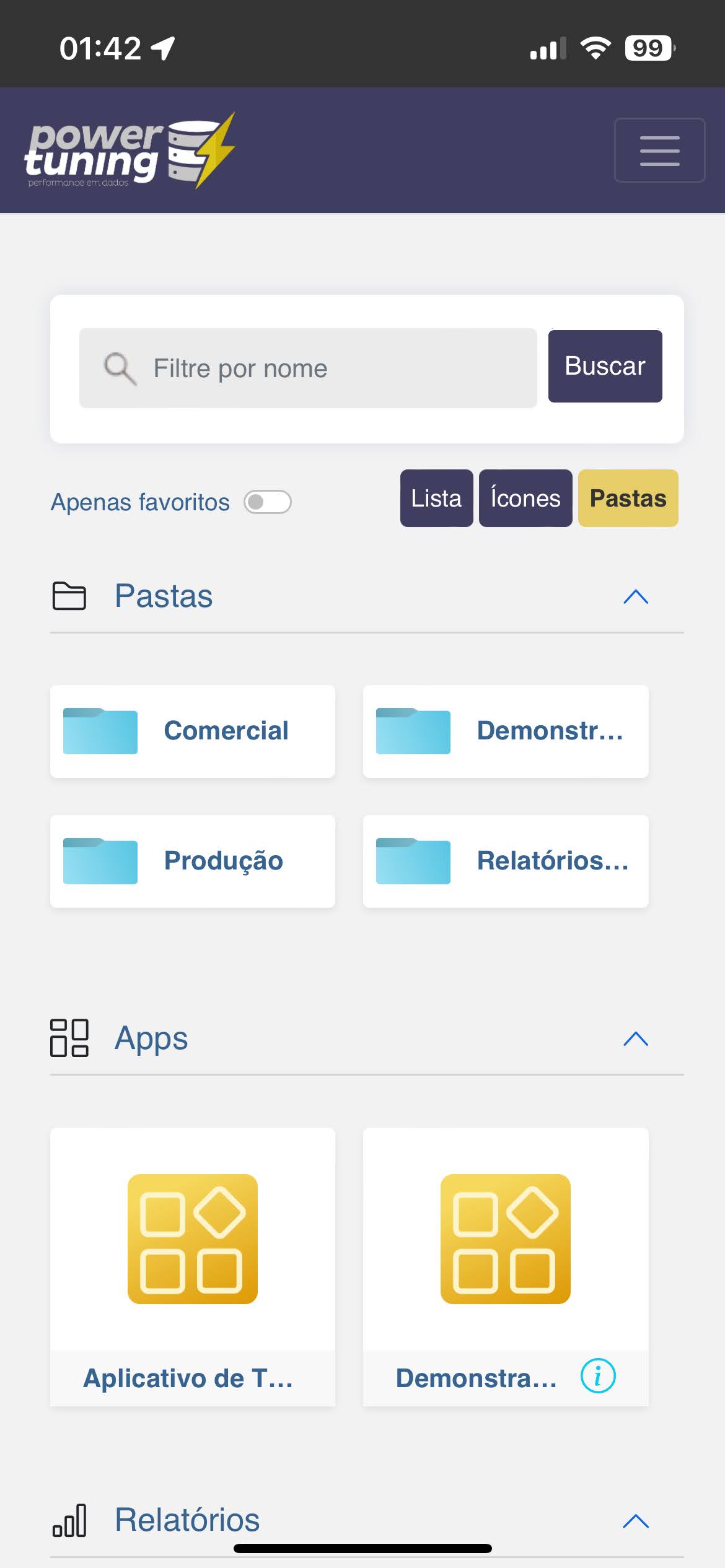Open the Demonstr… folder
The width and height of the screenshot is (725, 1568).
pos(506,731)
